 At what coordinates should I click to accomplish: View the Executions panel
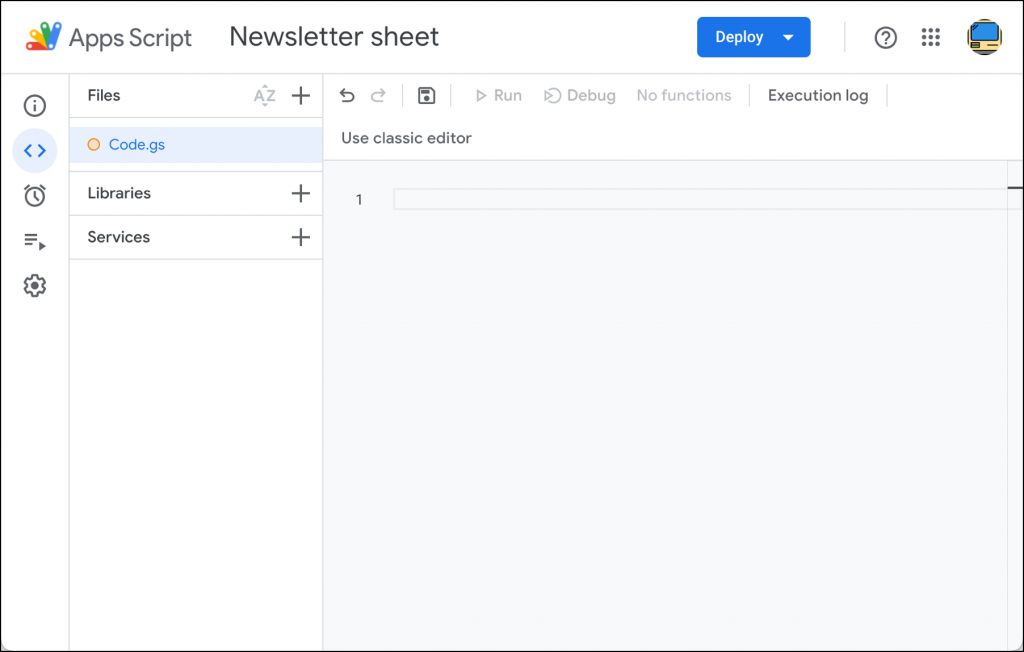pyautogui.click(x=35, y=240)
